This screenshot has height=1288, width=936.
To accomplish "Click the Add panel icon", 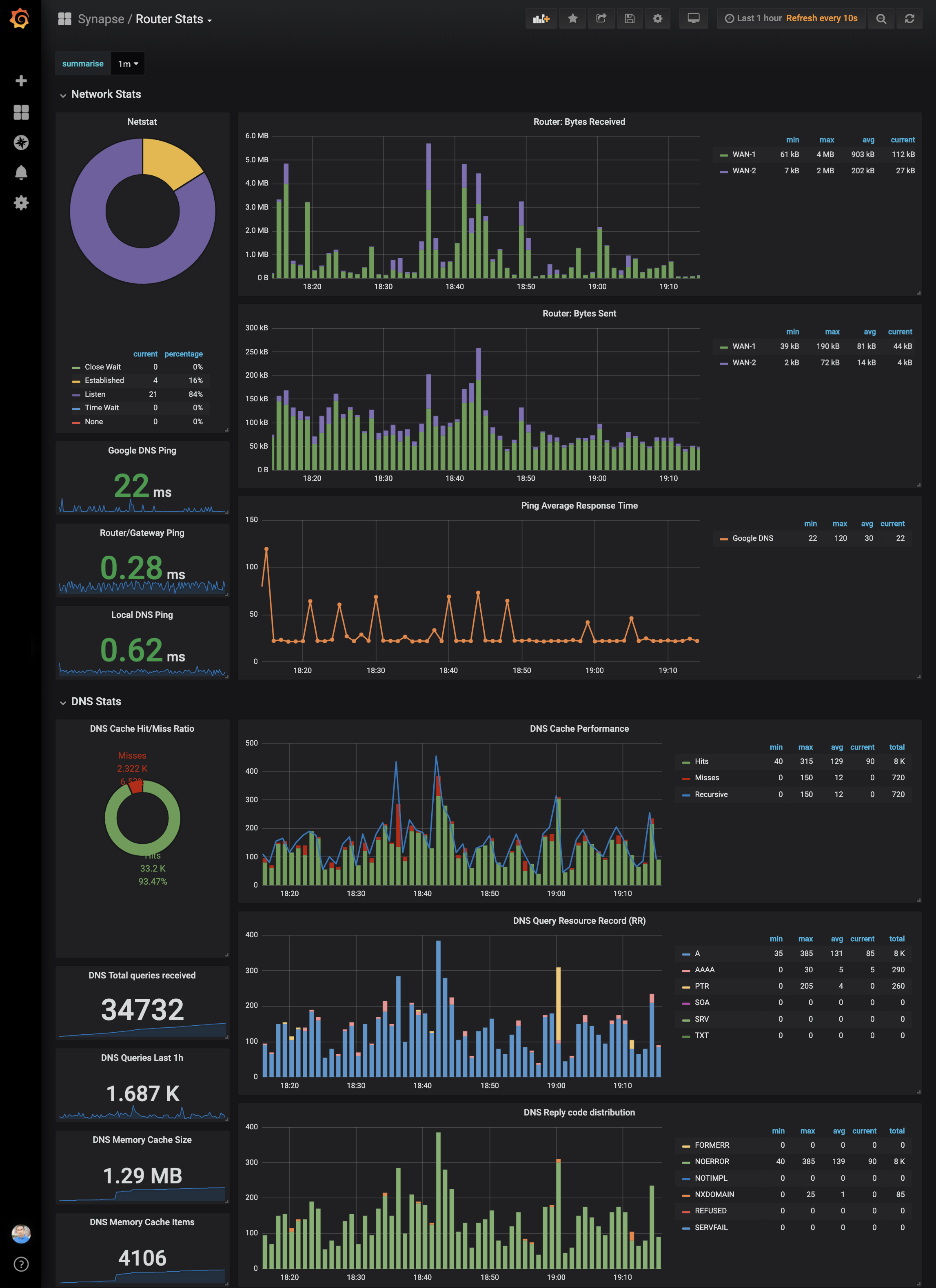I will 541,19.
